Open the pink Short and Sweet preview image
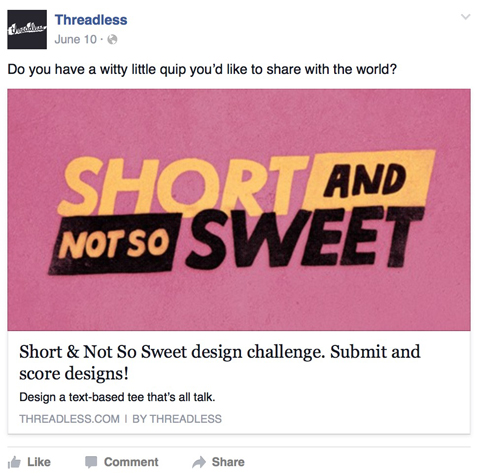This screenshot has width=480, height=476. [x=239, y=209]
